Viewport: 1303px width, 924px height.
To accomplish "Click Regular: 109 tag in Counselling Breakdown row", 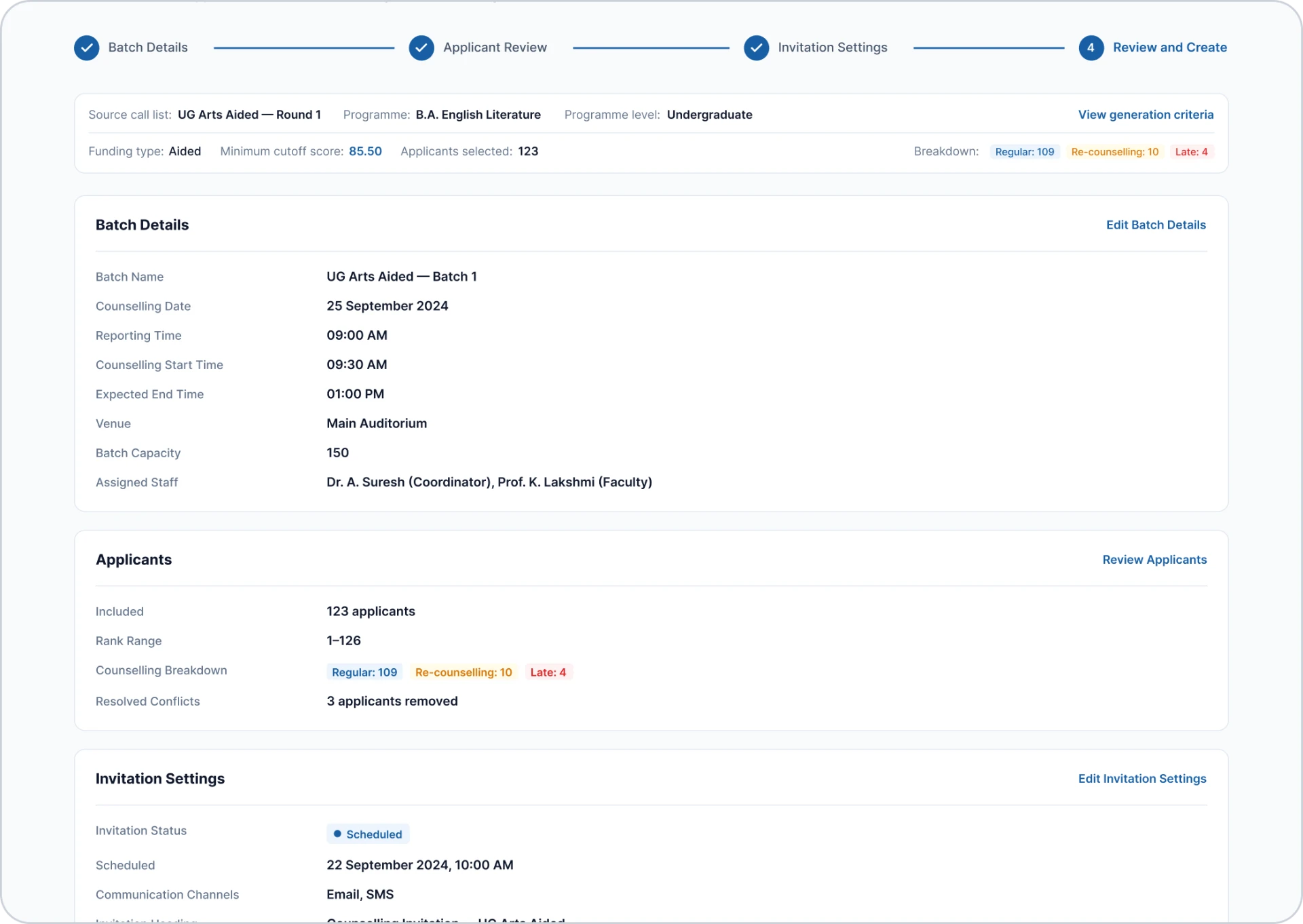I will (x=364, y=672).
